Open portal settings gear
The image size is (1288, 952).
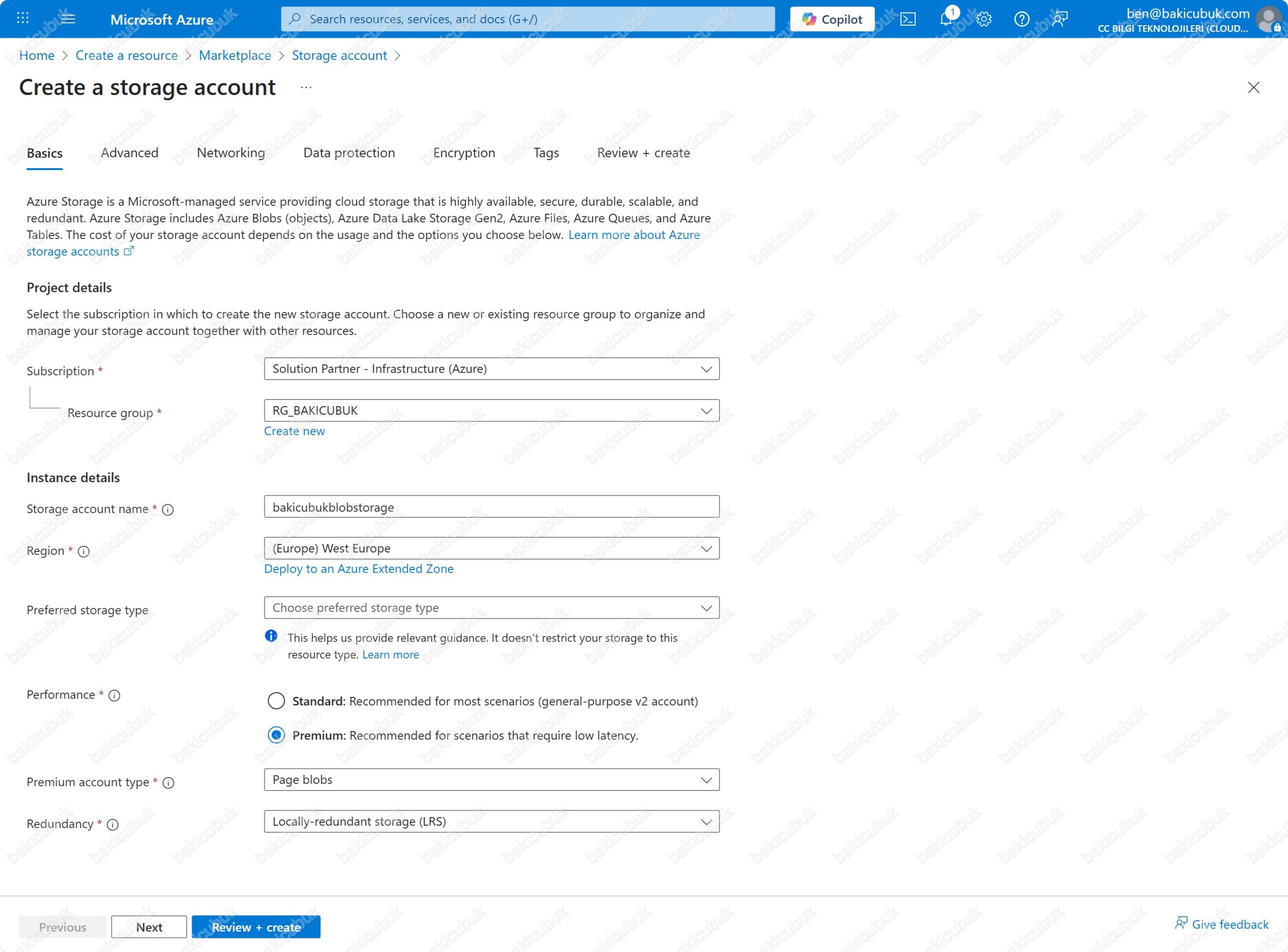point(984,19)
